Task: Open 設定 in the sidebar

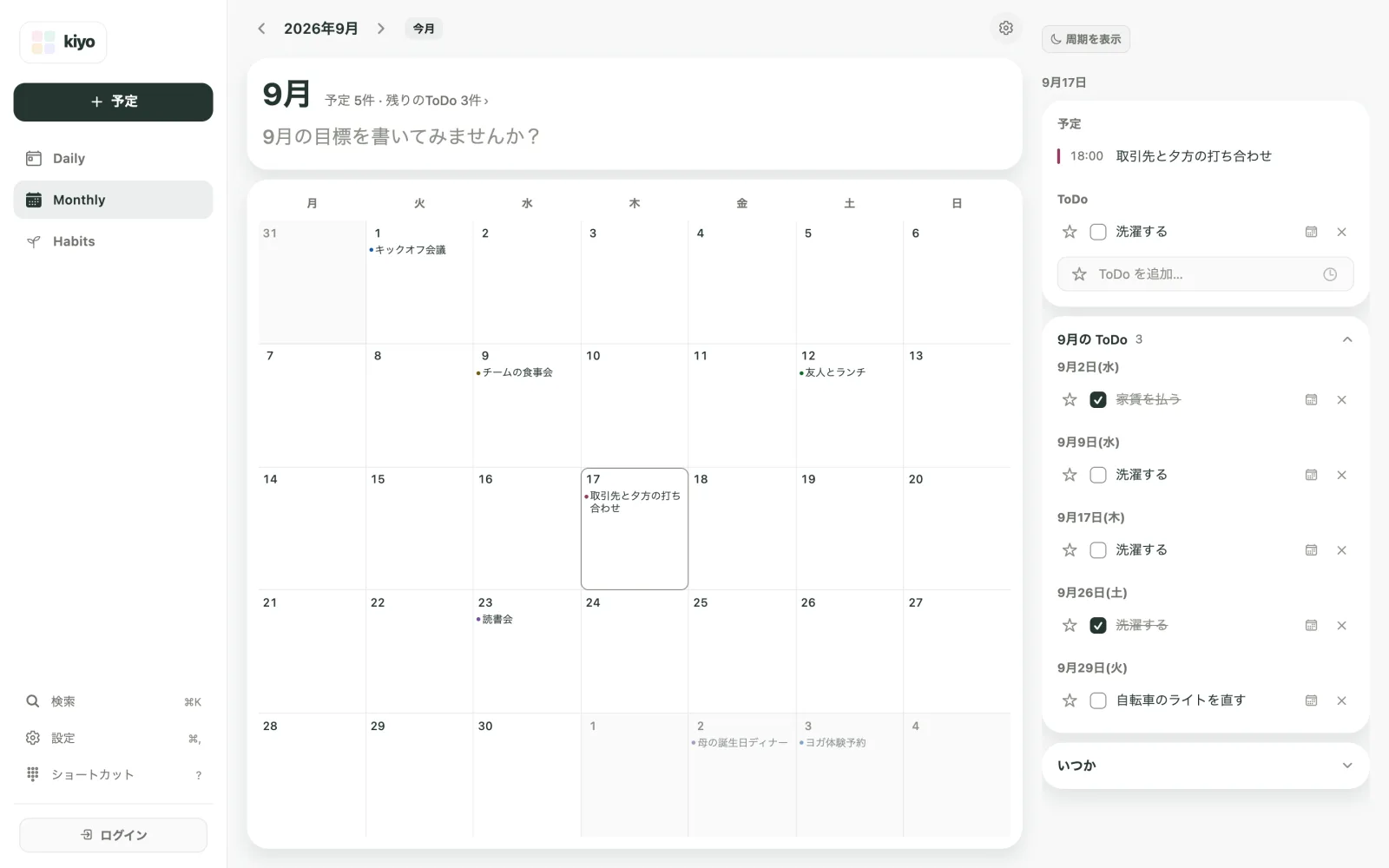Action: (113, 738)
